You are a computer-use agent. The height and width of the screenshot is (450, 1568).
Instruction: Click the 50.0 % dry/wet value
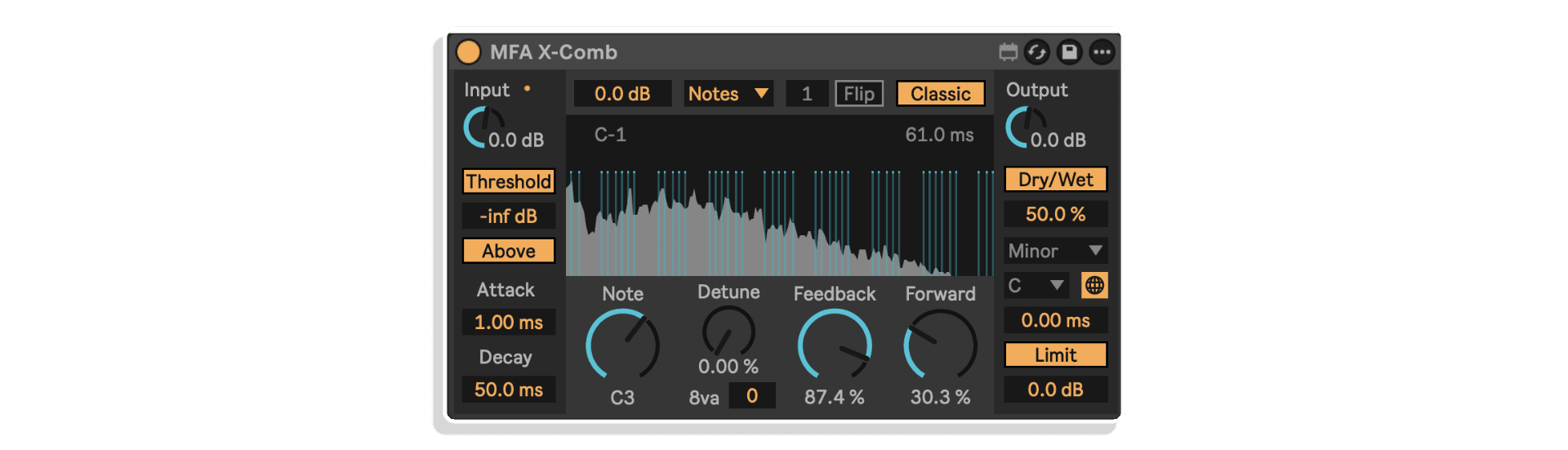click(1056, 214)
